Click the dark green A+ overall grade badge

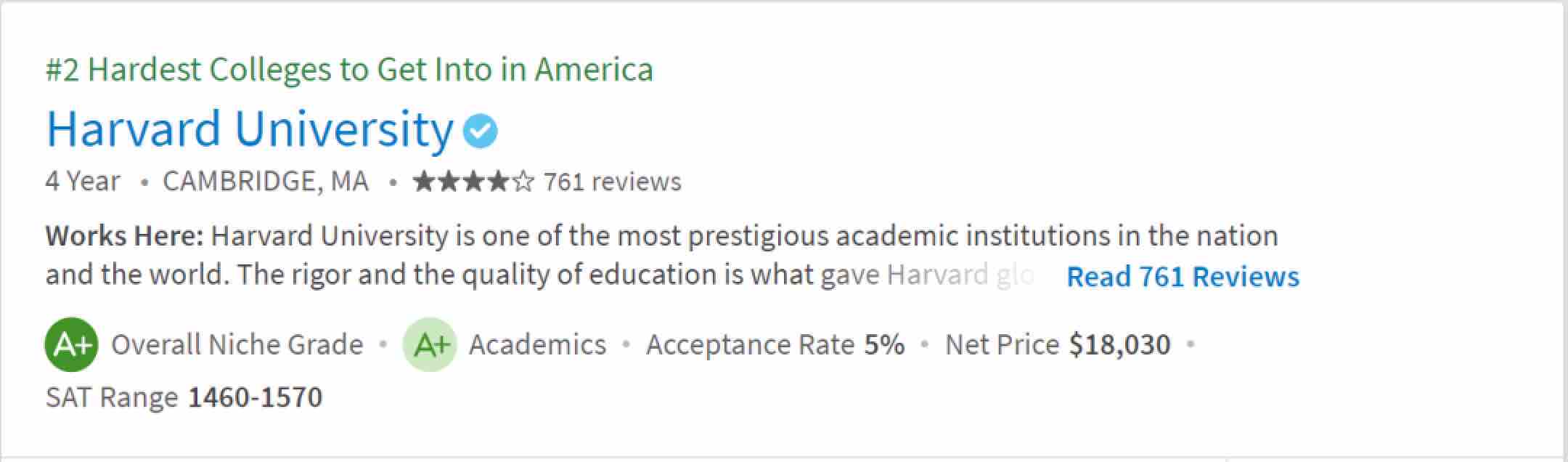click(71, 344)
